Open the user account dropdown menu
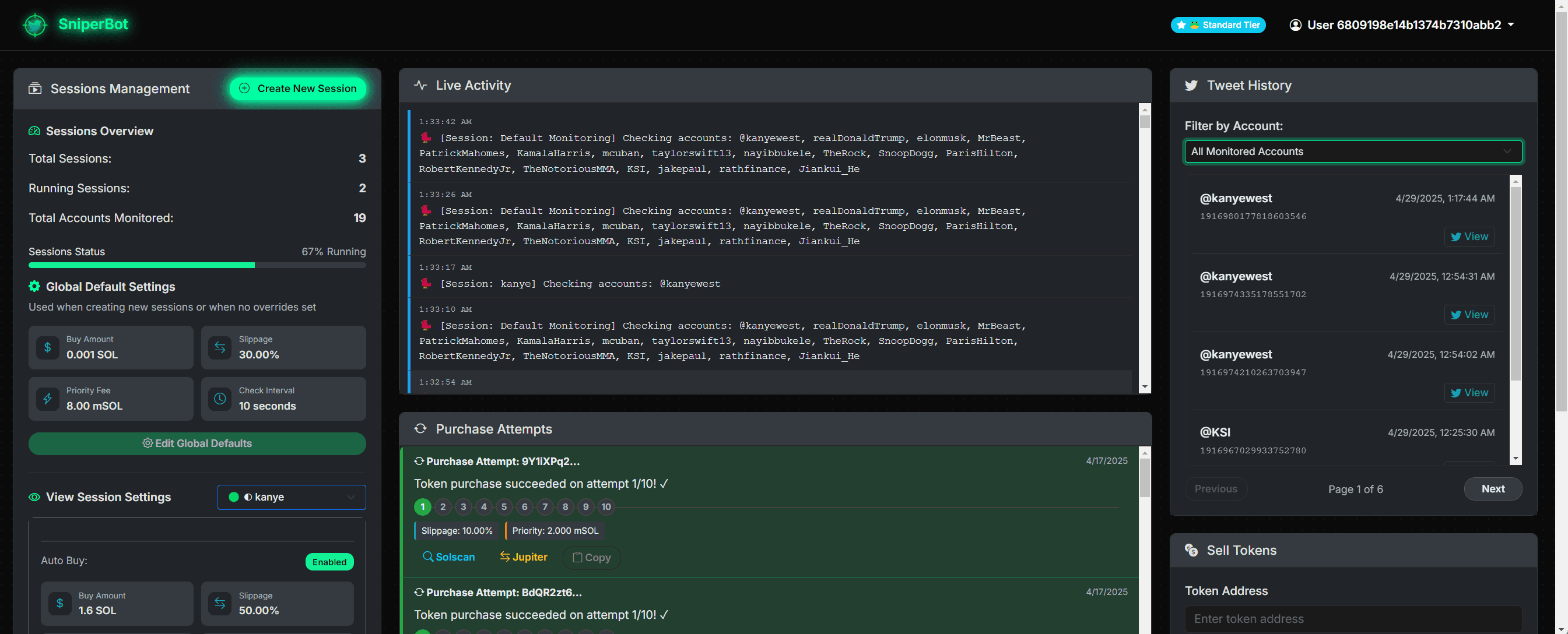 (x=1402, y=25)
